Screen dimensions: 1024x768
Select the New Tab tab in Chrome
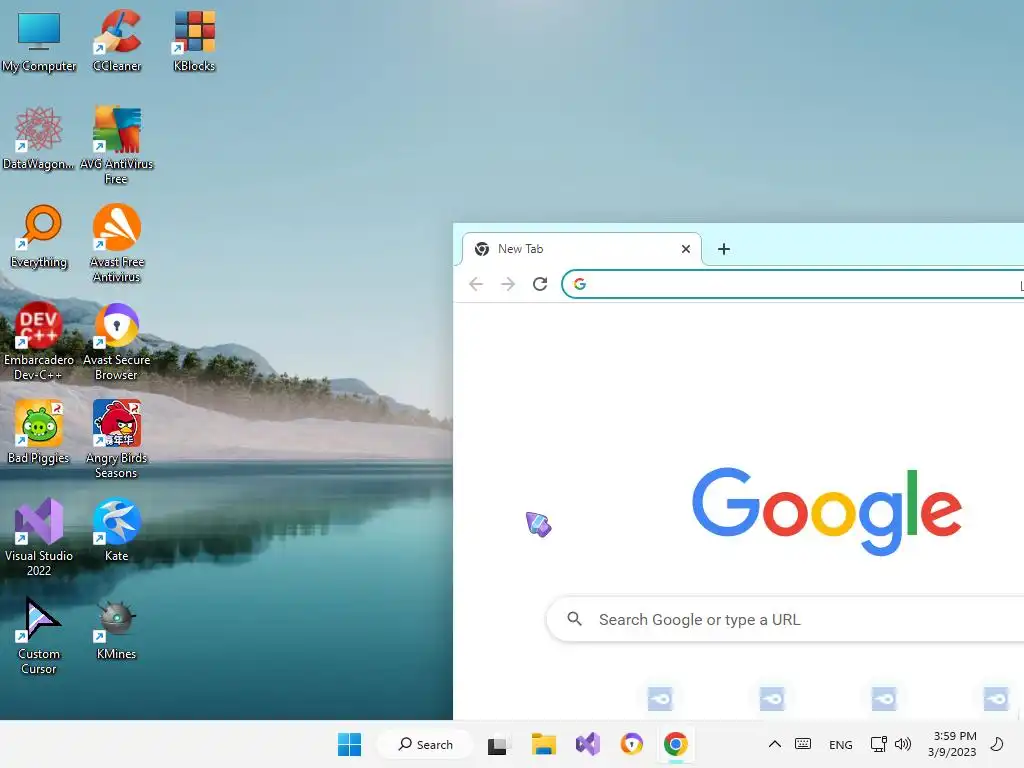tap(581, 249)
